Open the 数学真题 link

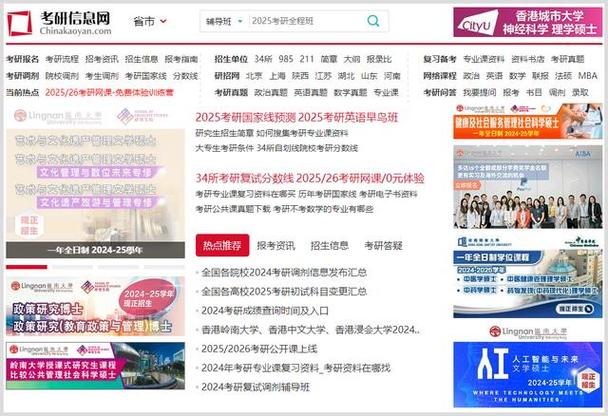(x=350, y=92)
